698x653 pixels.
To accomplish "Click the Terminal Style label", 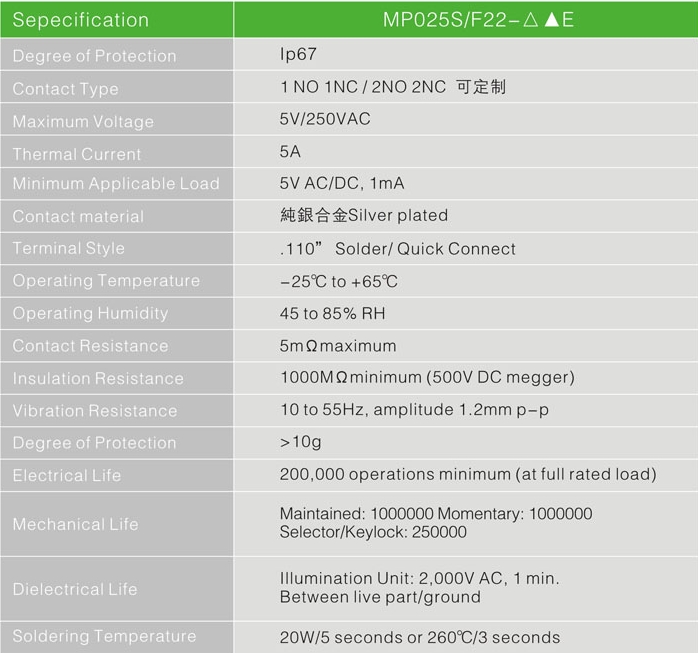I will click(68, 248).
